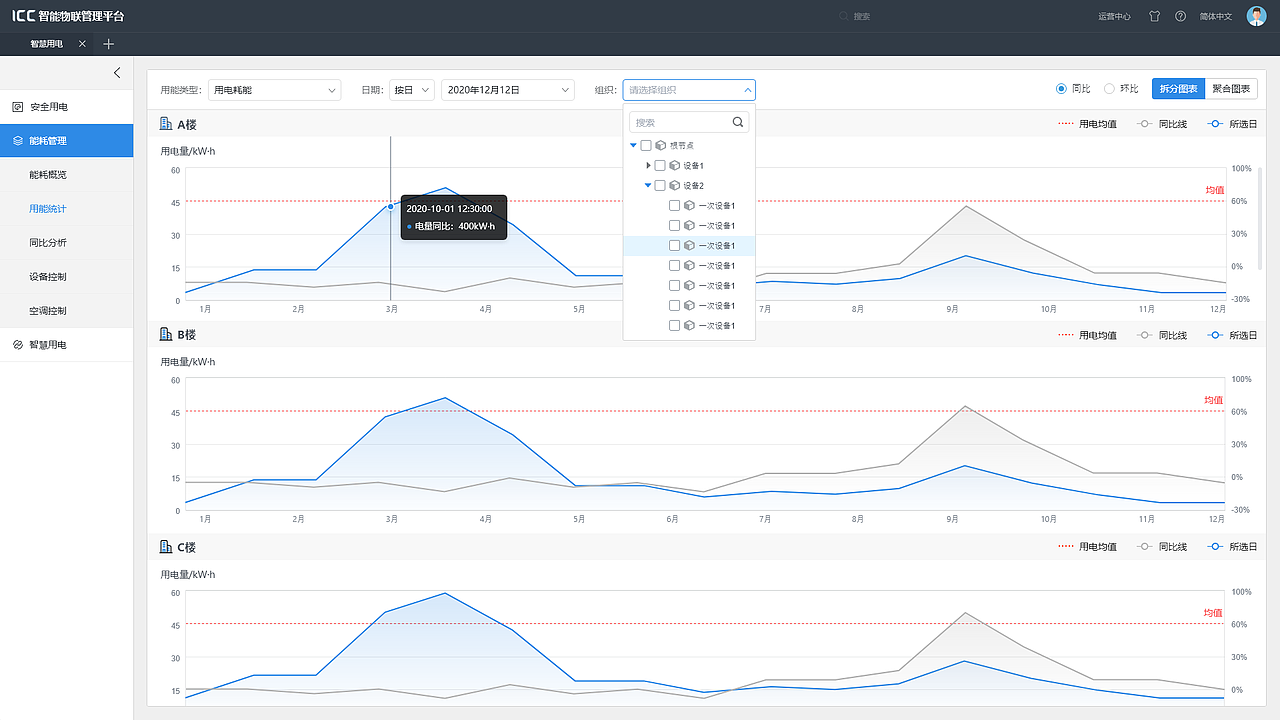Image resolution: width=1280 pixels, height=720 pixels.
Task: Click the C楼 building icon
Action: 166,547
